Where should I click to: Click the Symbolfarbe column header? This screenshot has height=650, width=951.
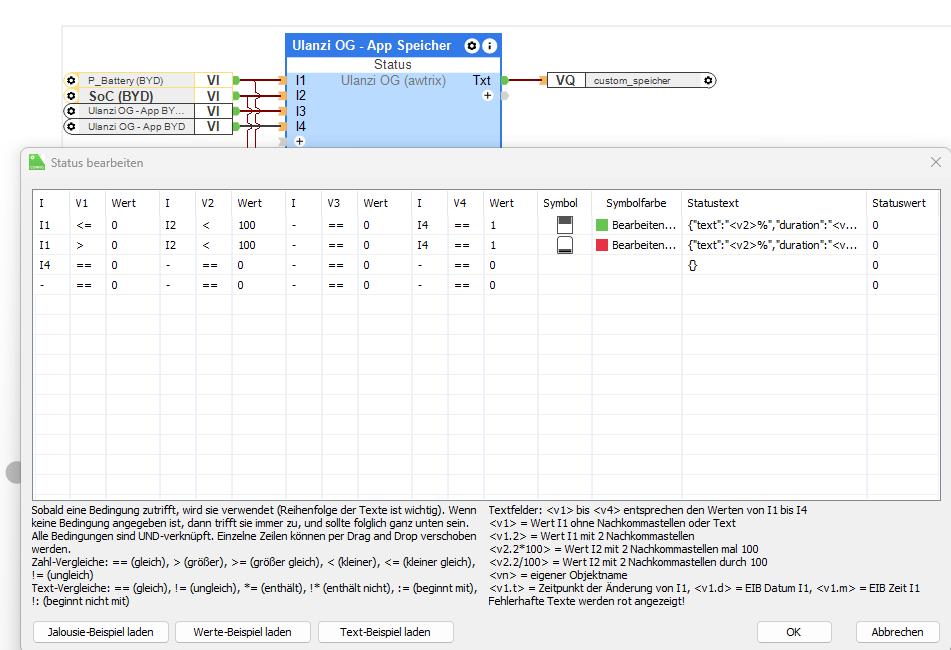click(x=636, y=203)
